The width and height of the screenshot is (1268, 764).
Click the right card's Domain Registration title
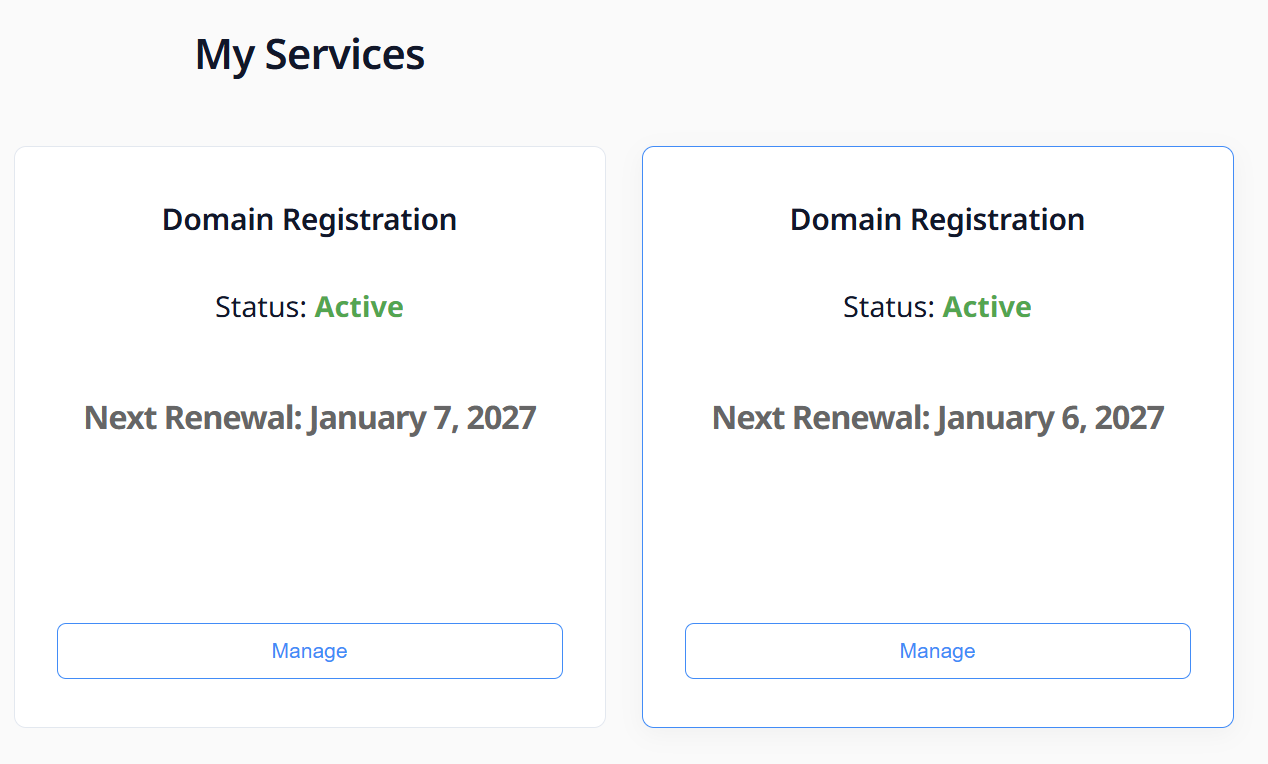(937, 219)
